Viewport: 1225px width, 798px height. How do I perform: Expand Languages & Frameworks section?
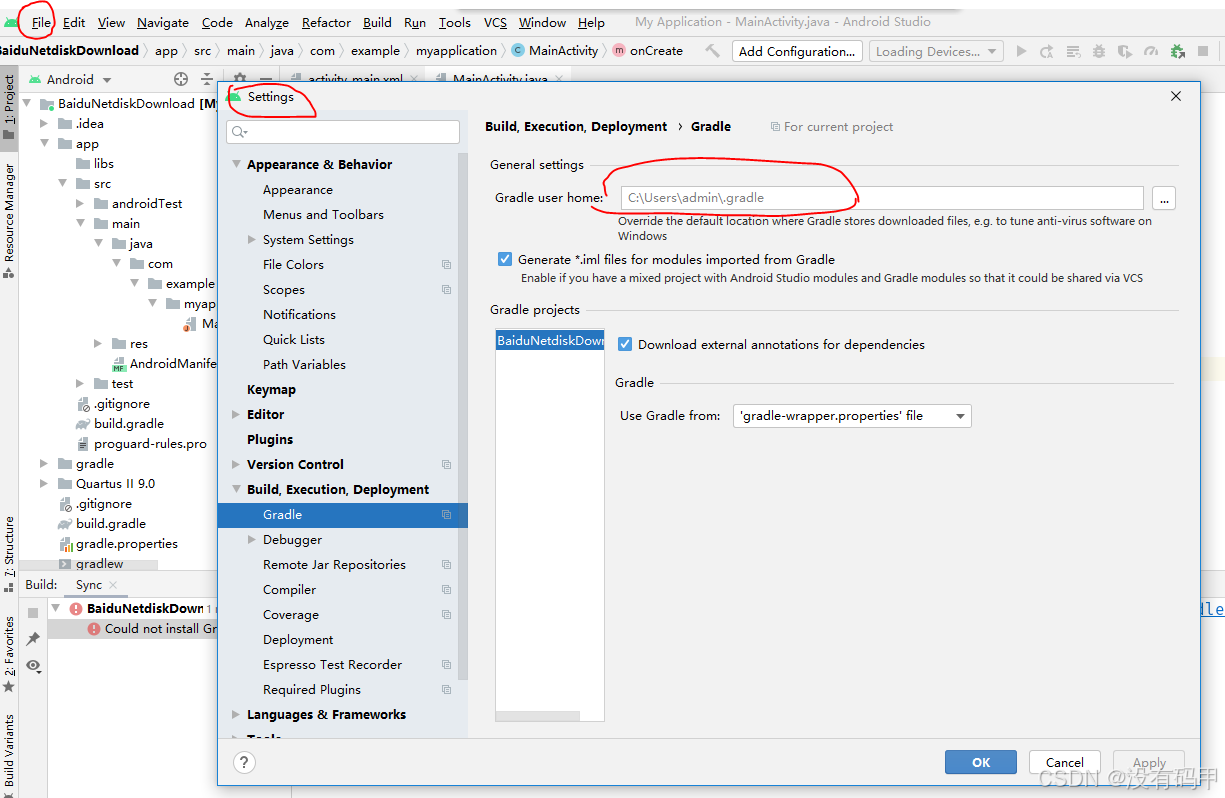pos(237,715)
